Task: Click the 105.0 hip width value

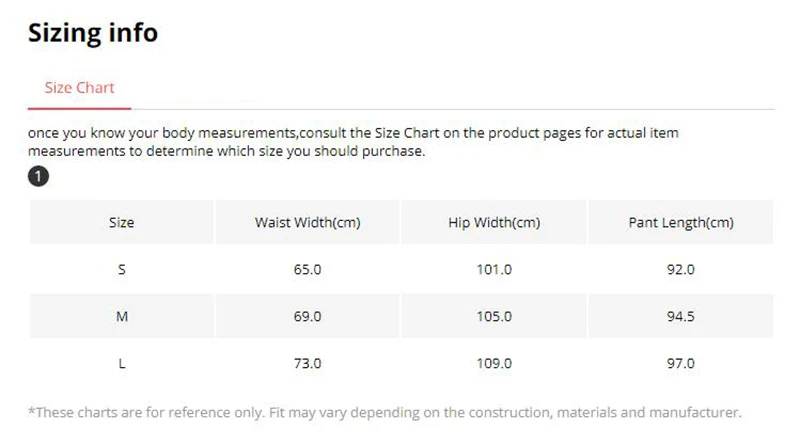Action: click(494, 316)
